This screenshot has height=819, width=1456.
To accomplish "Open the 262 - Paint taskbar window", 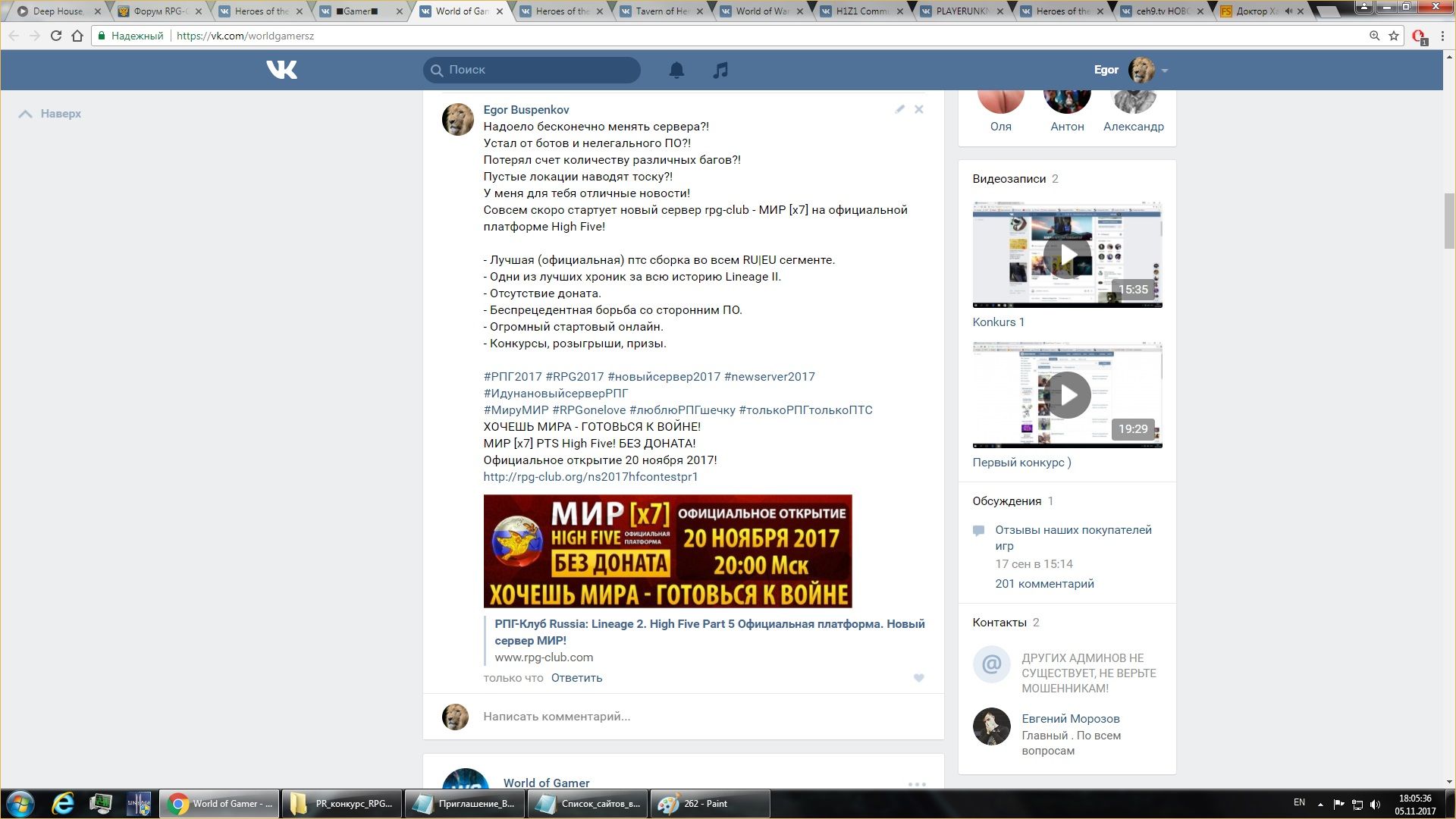I will coord(710,804).
